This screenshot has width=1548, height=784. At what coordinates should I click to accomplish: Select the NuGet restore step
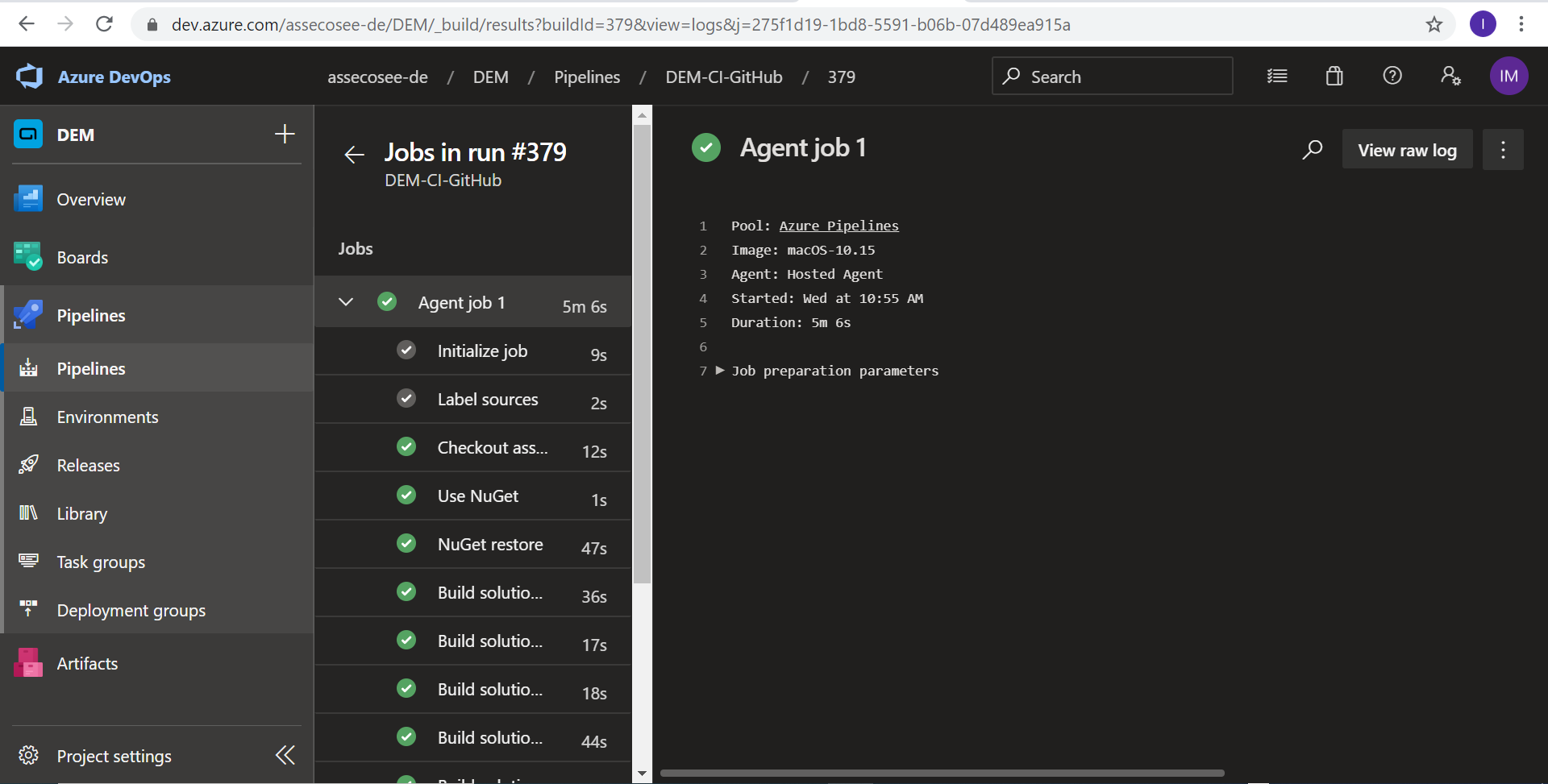(x=472, y=545)
